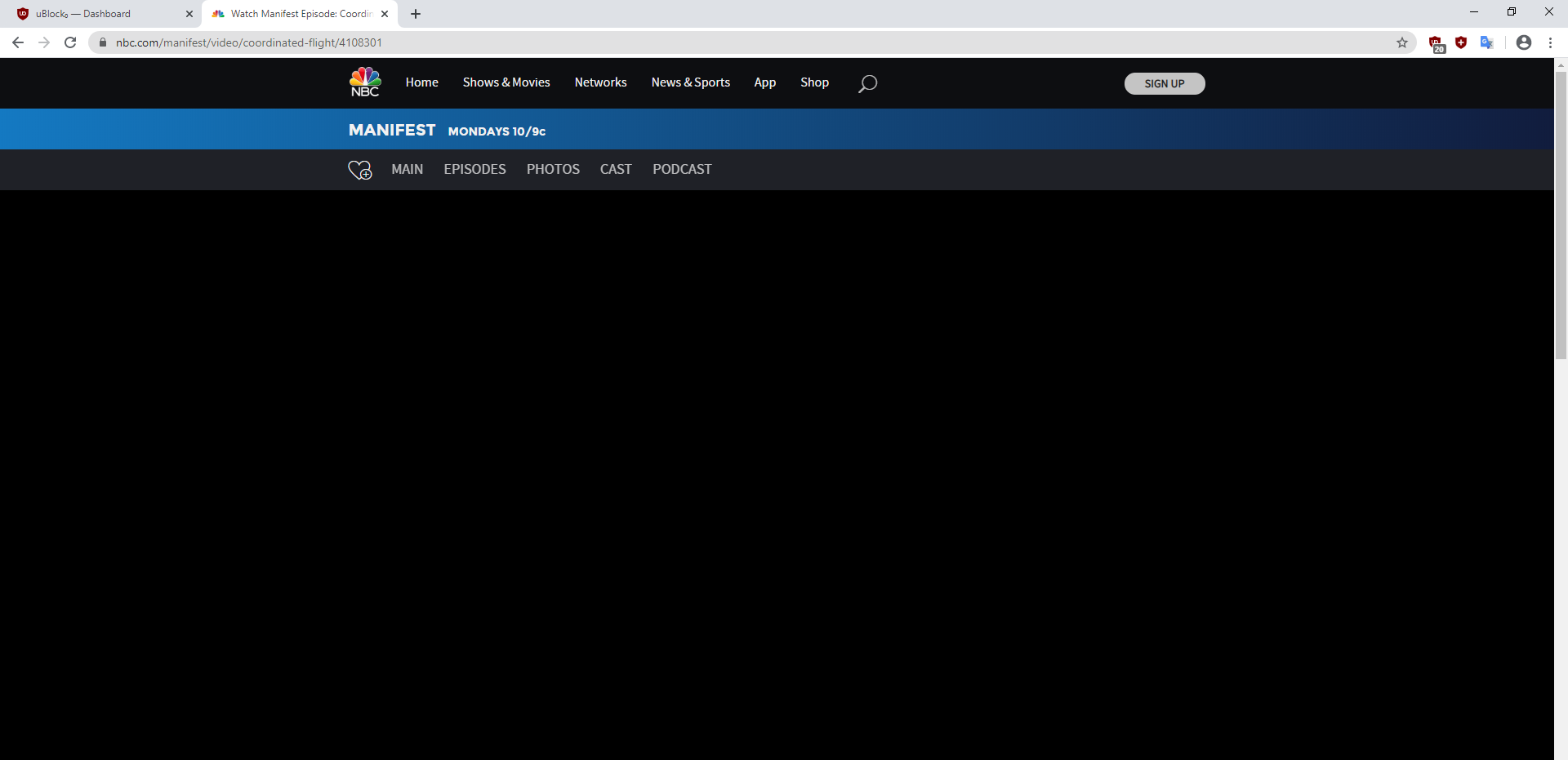The width and height of the screenshot is (1568, 760).
Task: Go back with the browser back arrow
Action: (18, 42)
